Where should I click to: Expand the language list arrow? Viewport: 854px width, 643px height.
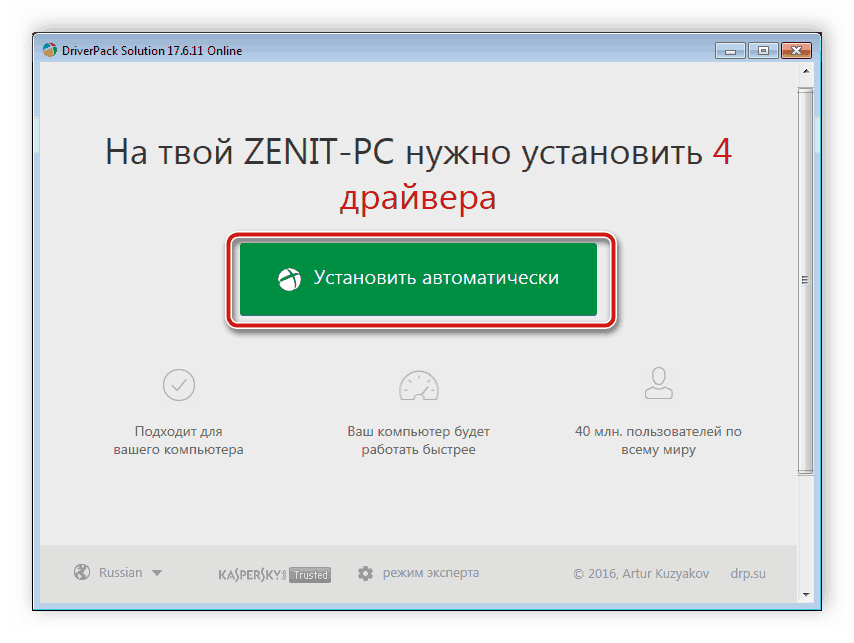pos(157,573)
